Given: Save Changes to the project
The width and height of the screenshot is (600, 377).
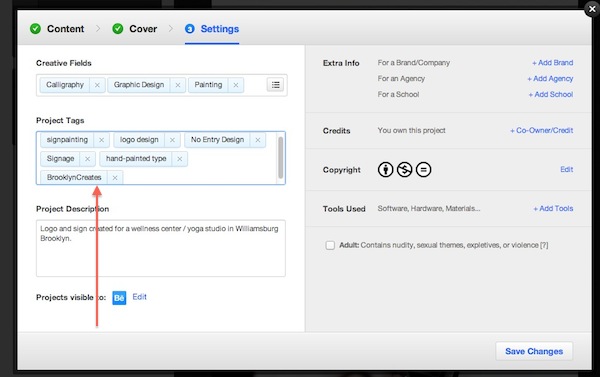Looking at the screenshot, I should pos(534,351).
